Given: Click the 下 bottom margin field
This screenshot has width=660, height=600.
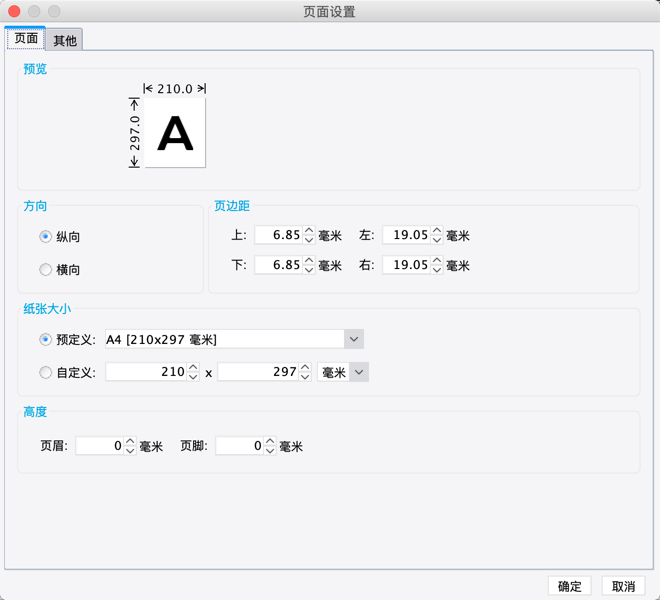Looking at the screenshot, I should [x=278, y=265].
